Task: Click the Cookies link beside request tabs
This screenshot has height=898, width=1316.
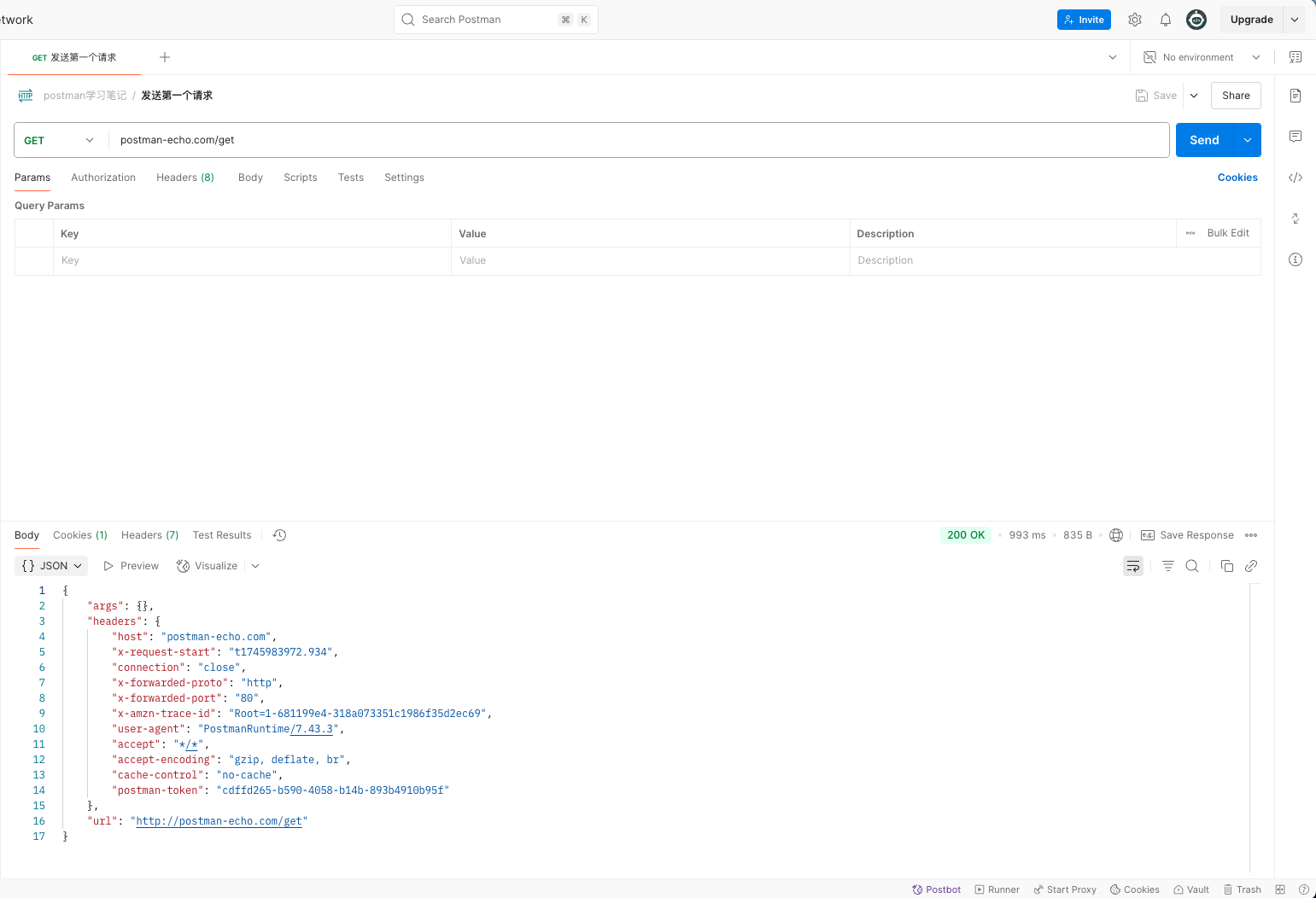Action: [1237, 178]
